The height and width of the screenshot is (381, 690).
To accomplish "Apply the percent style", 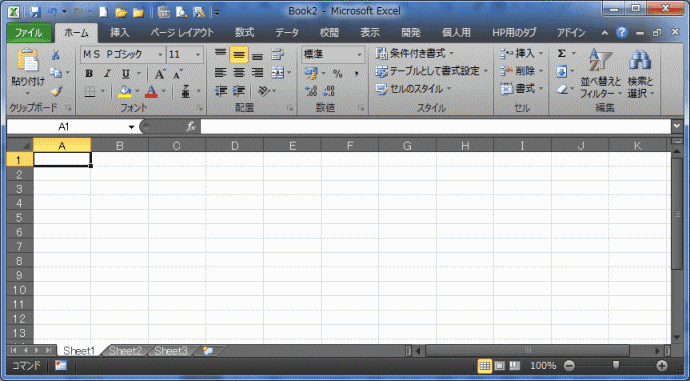I will point(338,73).
